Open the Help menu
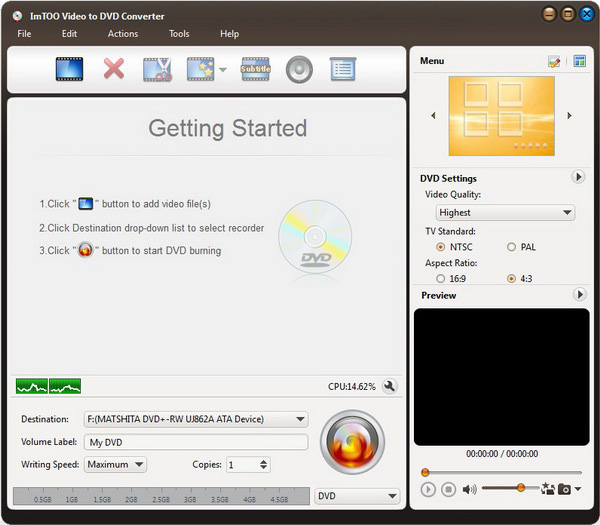This screenshot has width=600, height=525. (229, 34)
